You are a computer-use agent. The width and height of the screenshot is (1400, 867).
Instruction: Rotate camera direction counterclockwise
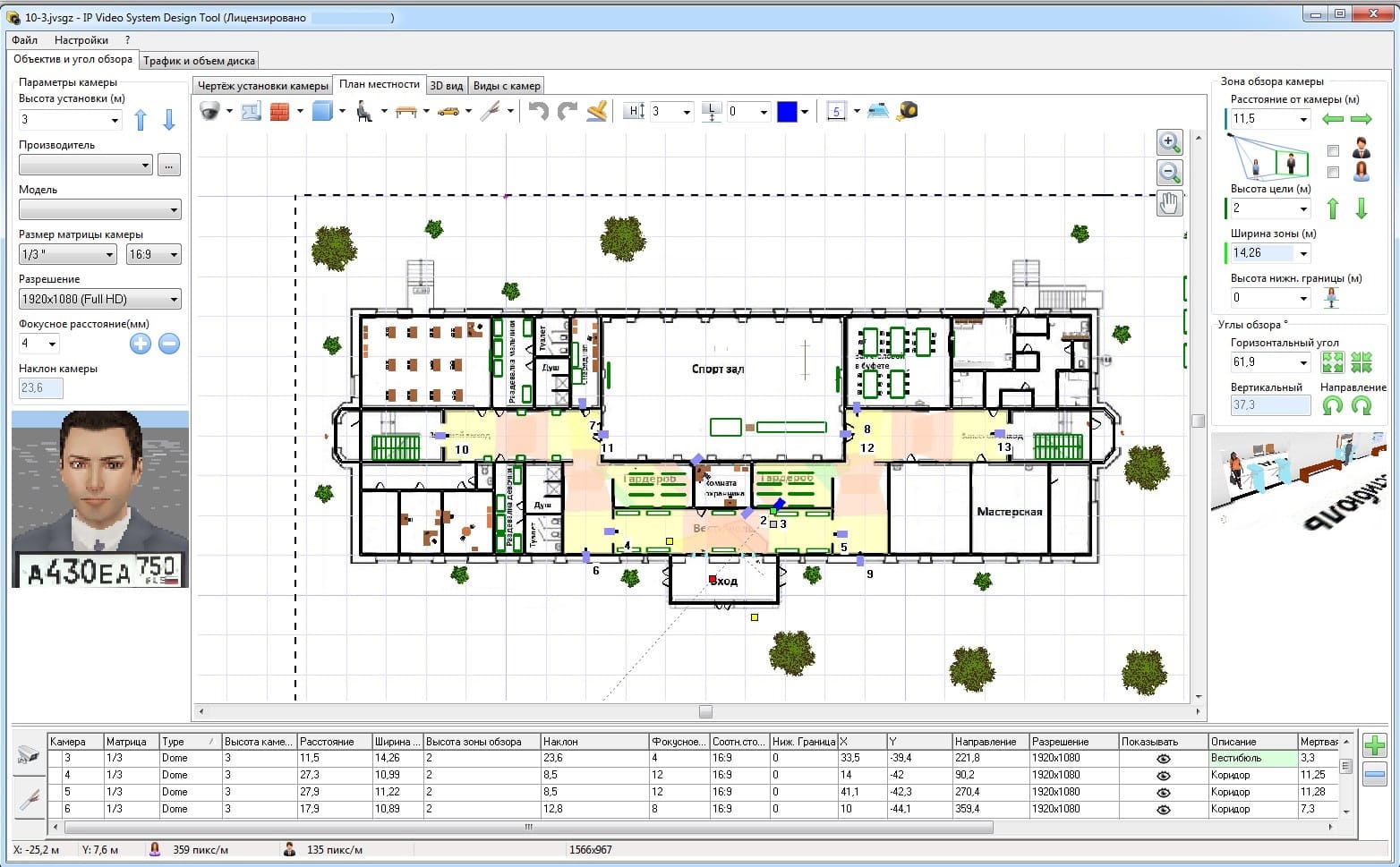(1333, 405)
